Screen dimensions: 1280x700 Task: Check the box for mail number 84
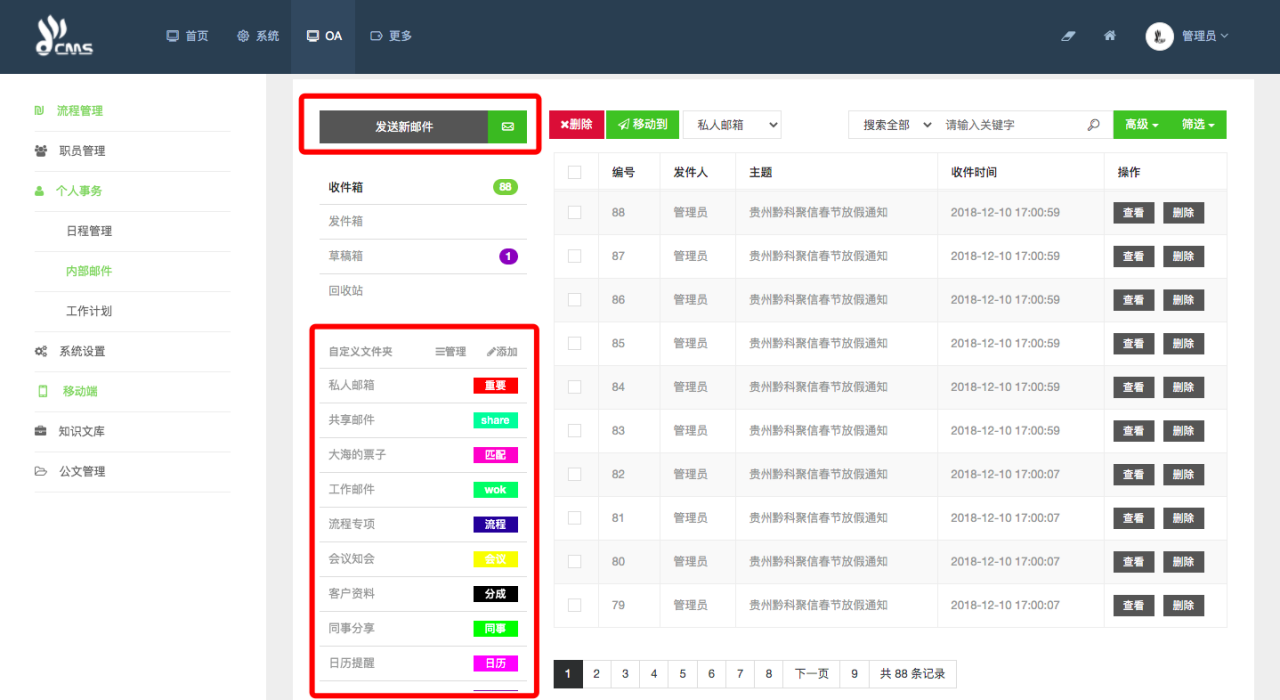(x=574, y=387)
